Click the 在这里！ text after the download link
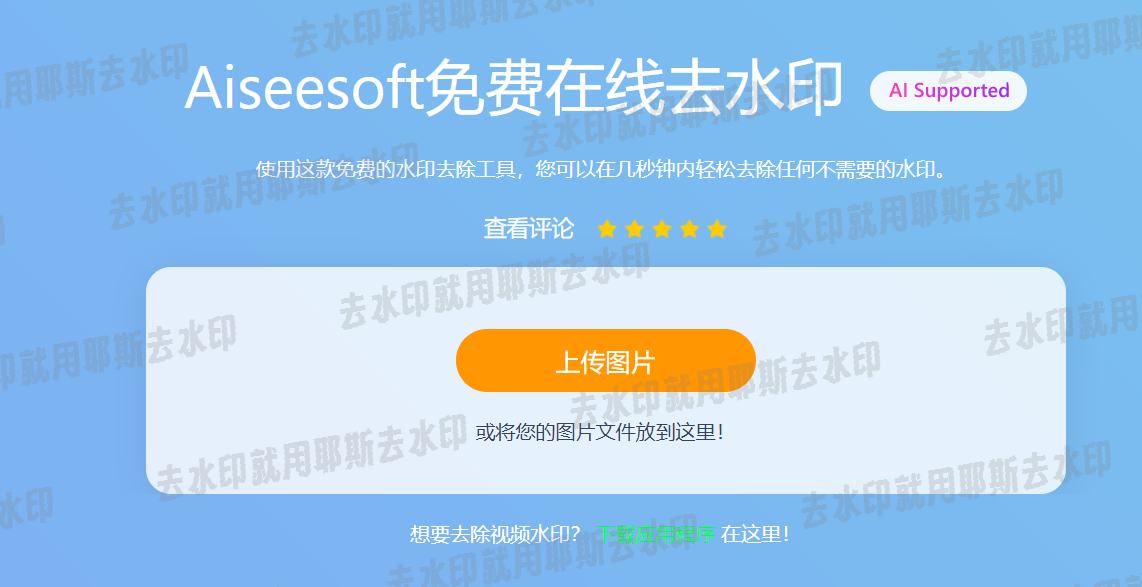The image size is (1142, 587). pos(755,535)
